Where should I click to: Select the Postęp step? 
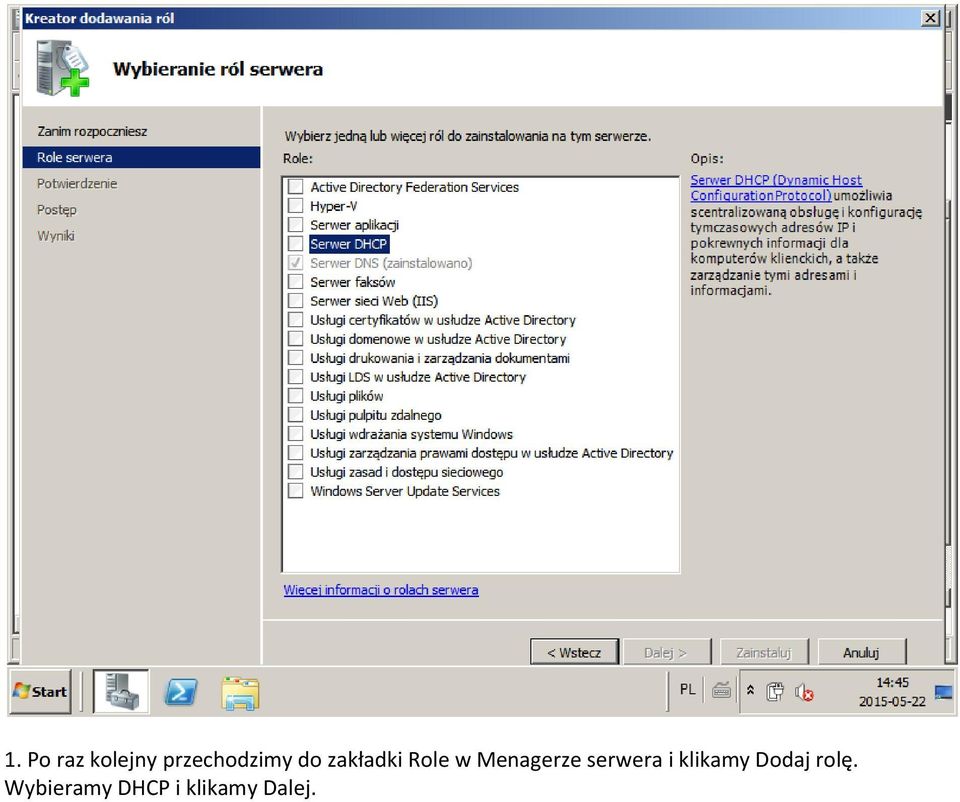tap(56, 210)
